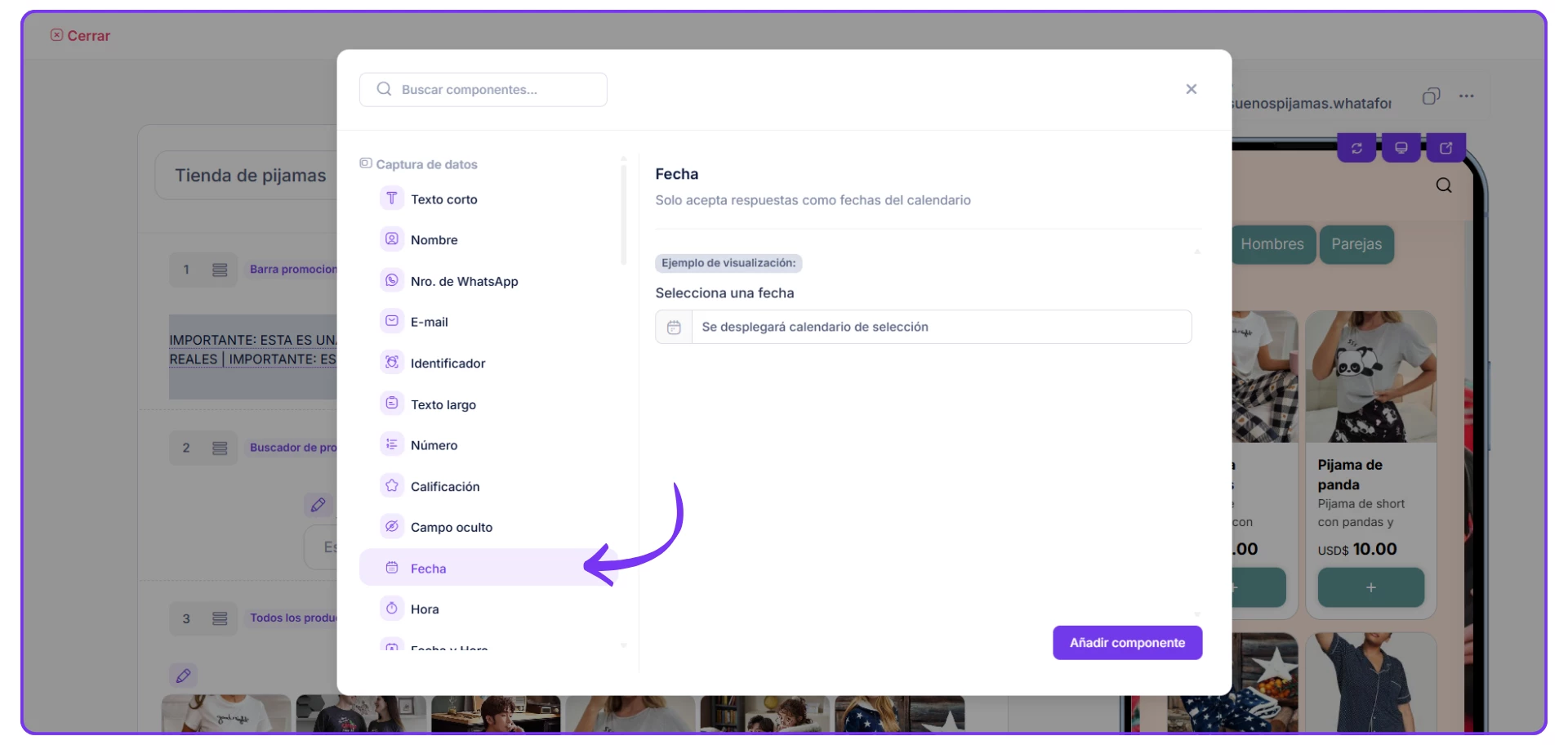Select Número from component list
The width and height of the screenshot is (1568, 745).
click(x=434, y=445)
